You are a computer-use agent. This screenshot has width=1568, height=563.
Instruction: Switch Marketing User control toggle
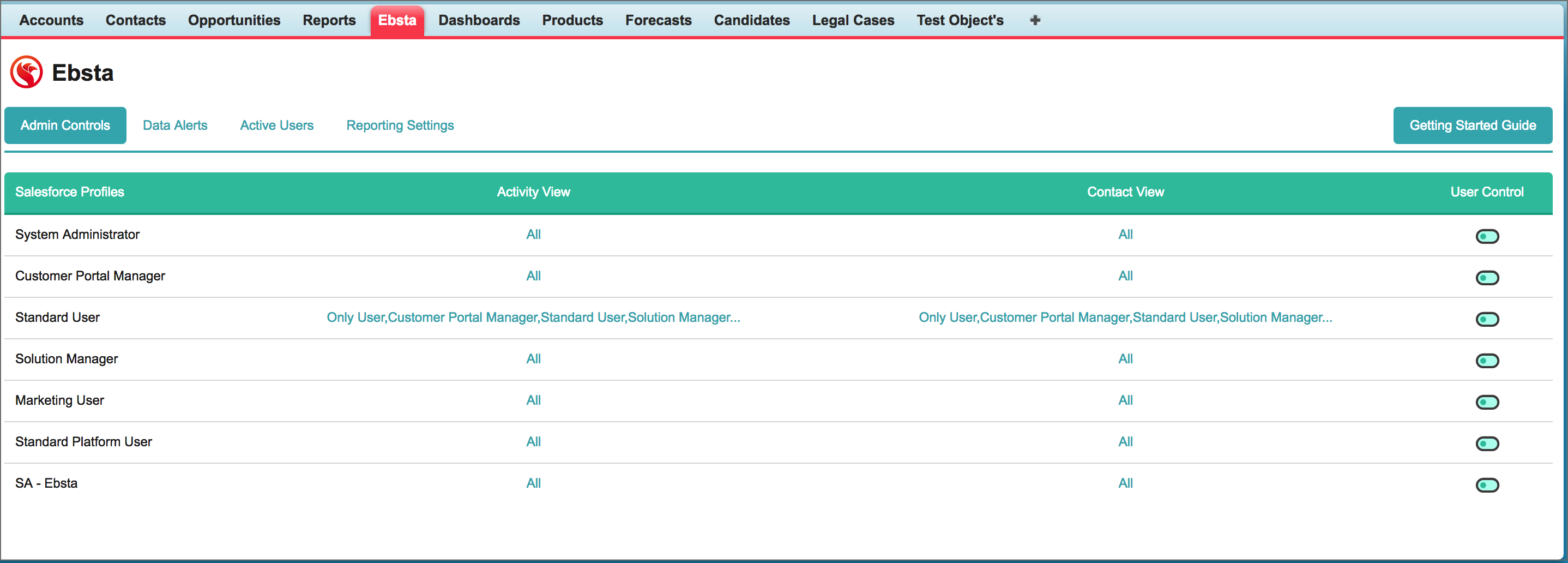coord(1486,402)
